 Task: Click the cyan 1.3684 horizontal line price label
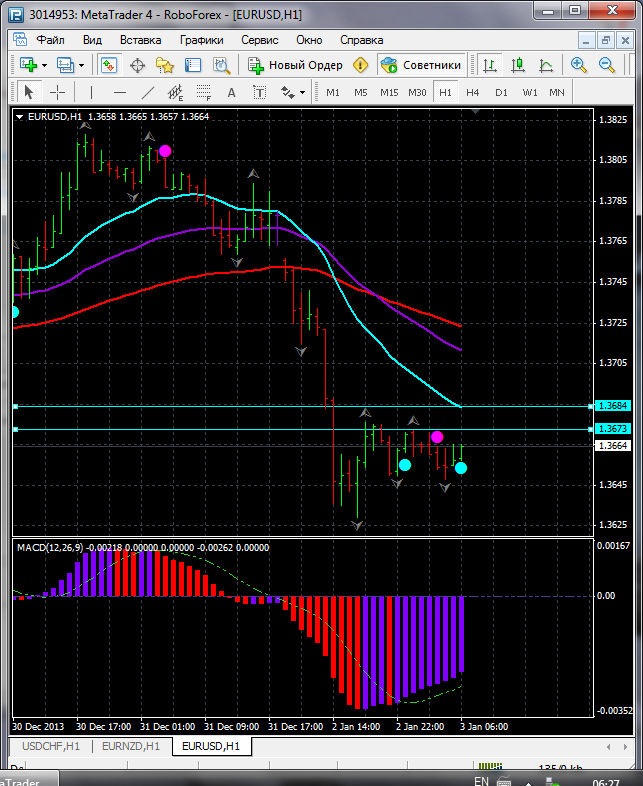[612, 406]
